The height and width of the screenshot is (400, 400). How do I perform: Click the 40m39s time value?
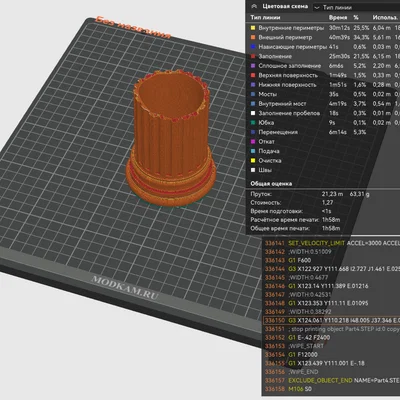tap(338, 37)
